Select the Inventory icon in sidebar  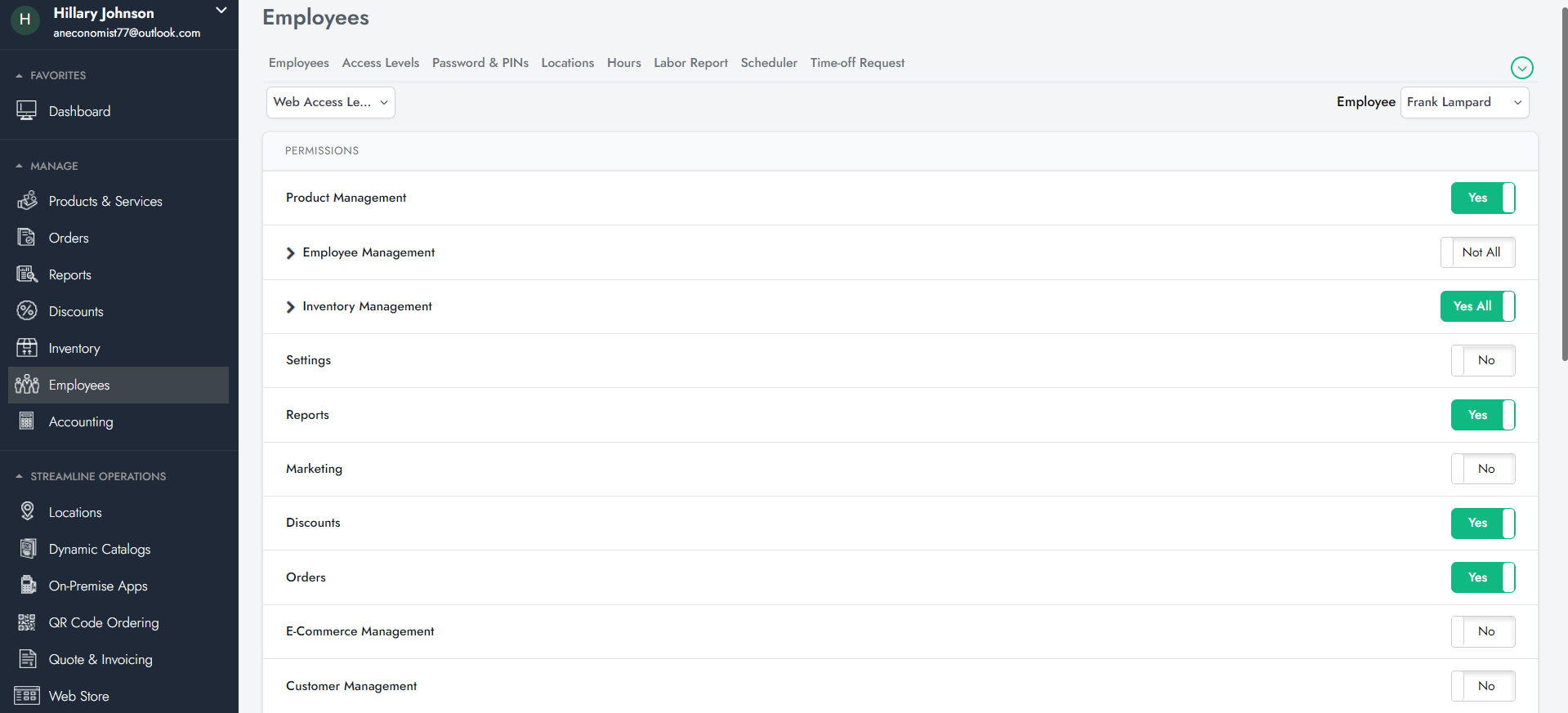pyautogui.click(x=27, y=348)
